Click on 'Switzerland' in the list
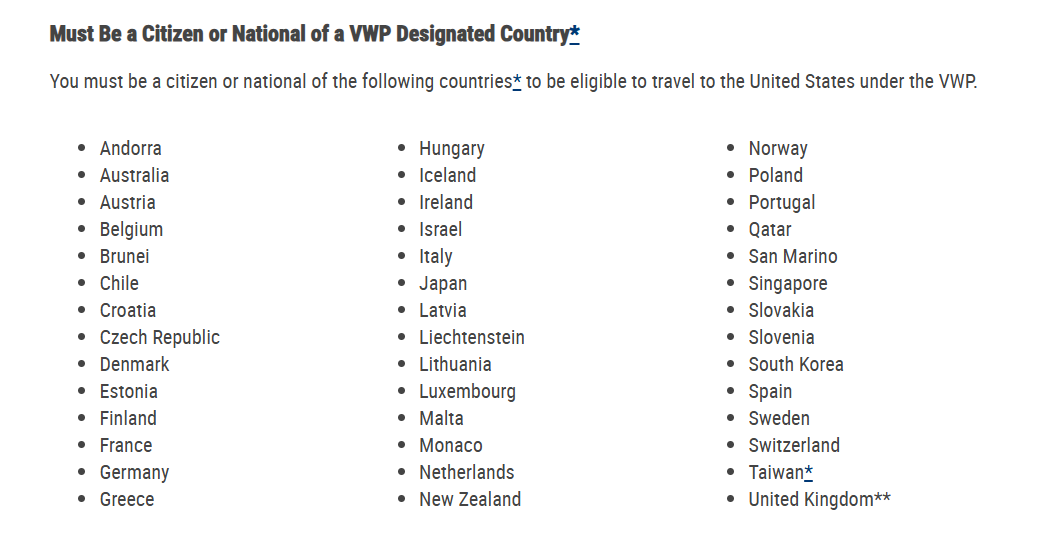Viewport: 1052px width, 535px height. (x=794, y=446)
